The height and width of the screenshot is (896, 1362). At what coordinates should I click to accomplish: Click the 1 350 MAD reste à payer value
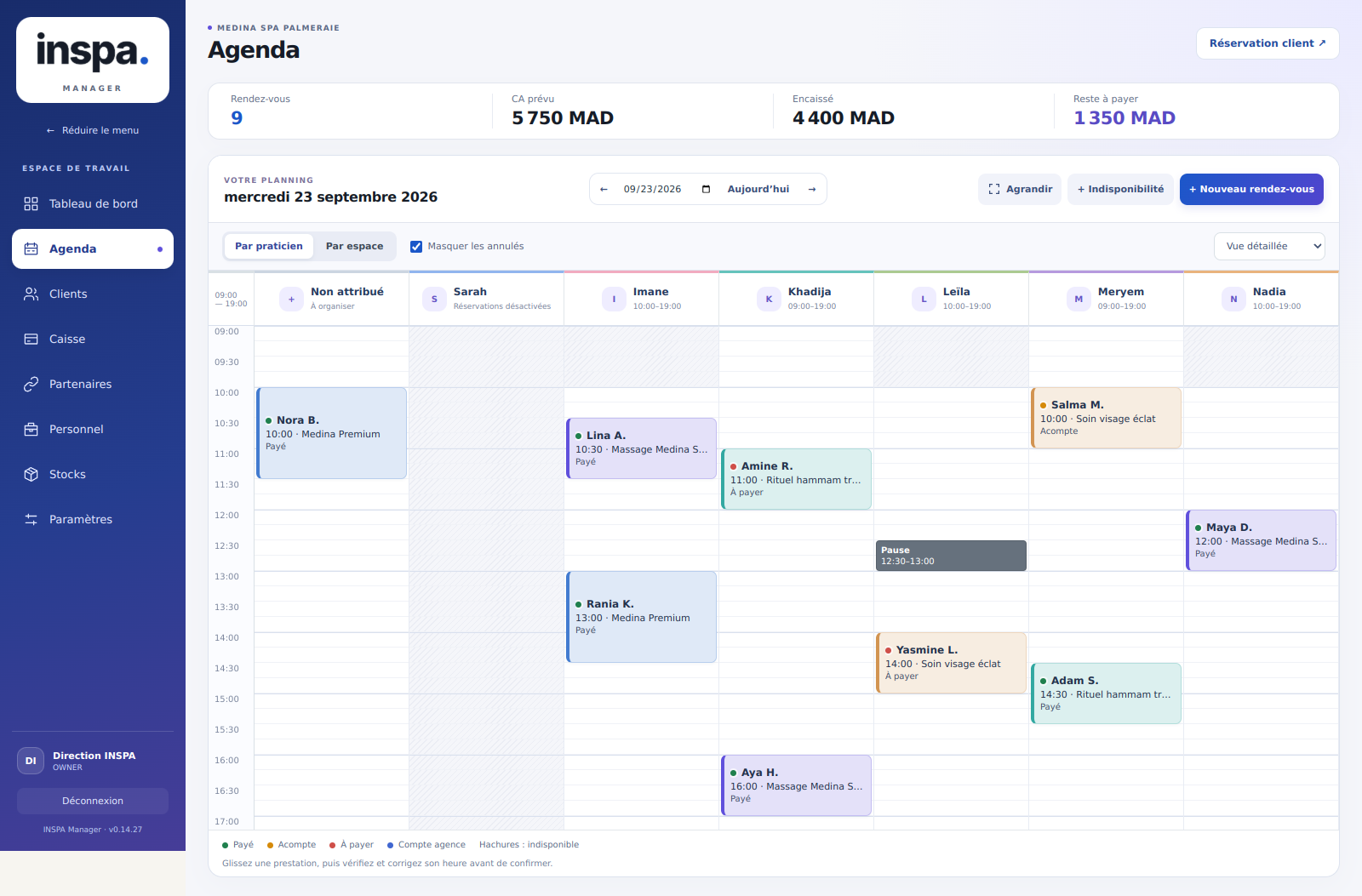pos(1125,118)
